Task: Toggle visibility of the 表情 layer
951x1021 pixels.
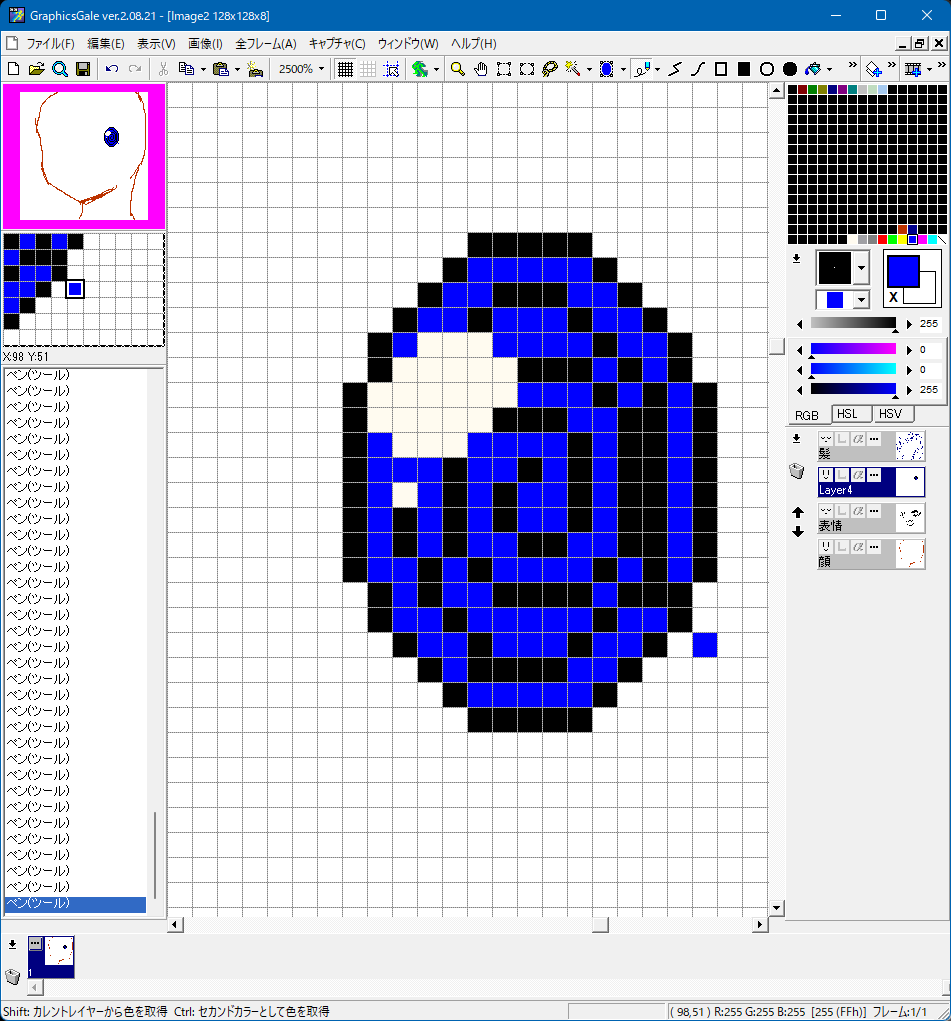Action: click(826, 511)
